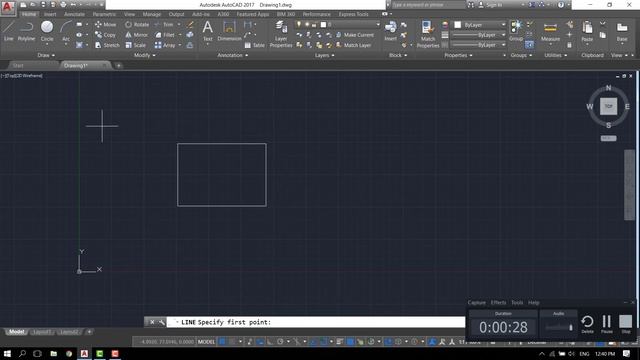This screenshot has height=360, width=640.
Task: Select the Polyline tool
Action: tap(26, 31)
